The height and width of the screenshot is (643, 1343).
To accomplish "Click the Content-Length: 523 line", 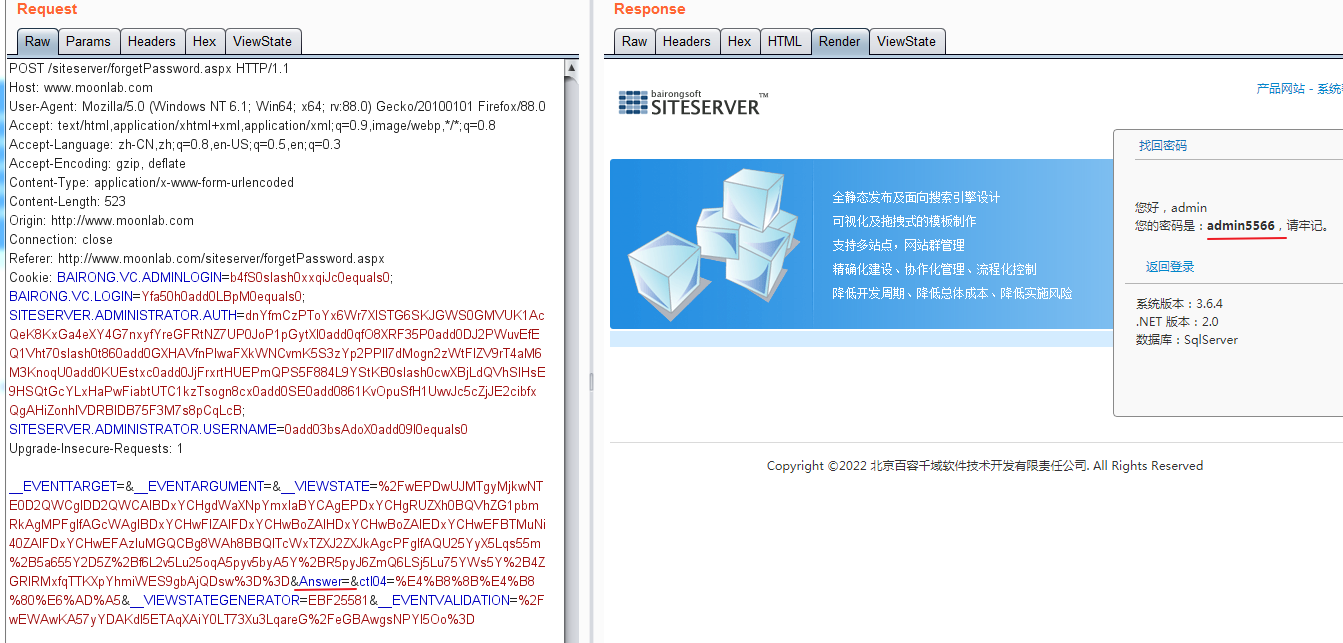I will coord(68,201).
